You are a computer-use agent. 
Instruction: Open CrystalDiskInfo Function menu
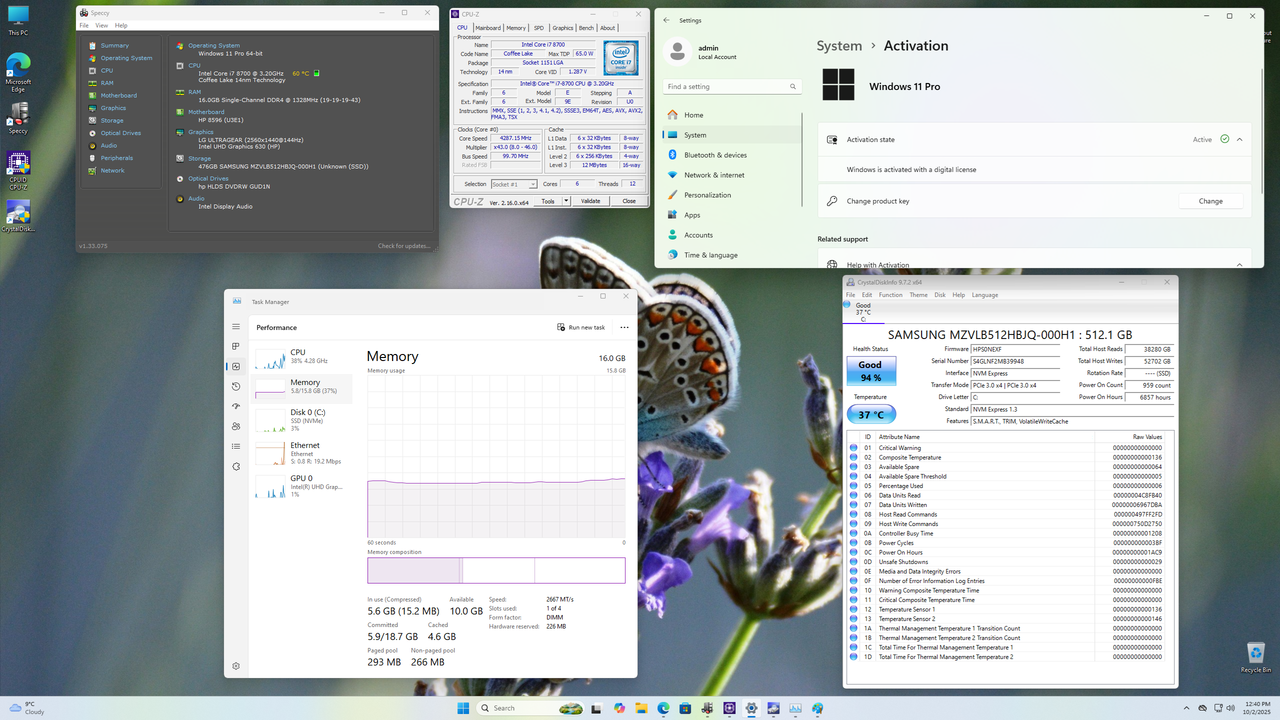(x=890, y=295)
